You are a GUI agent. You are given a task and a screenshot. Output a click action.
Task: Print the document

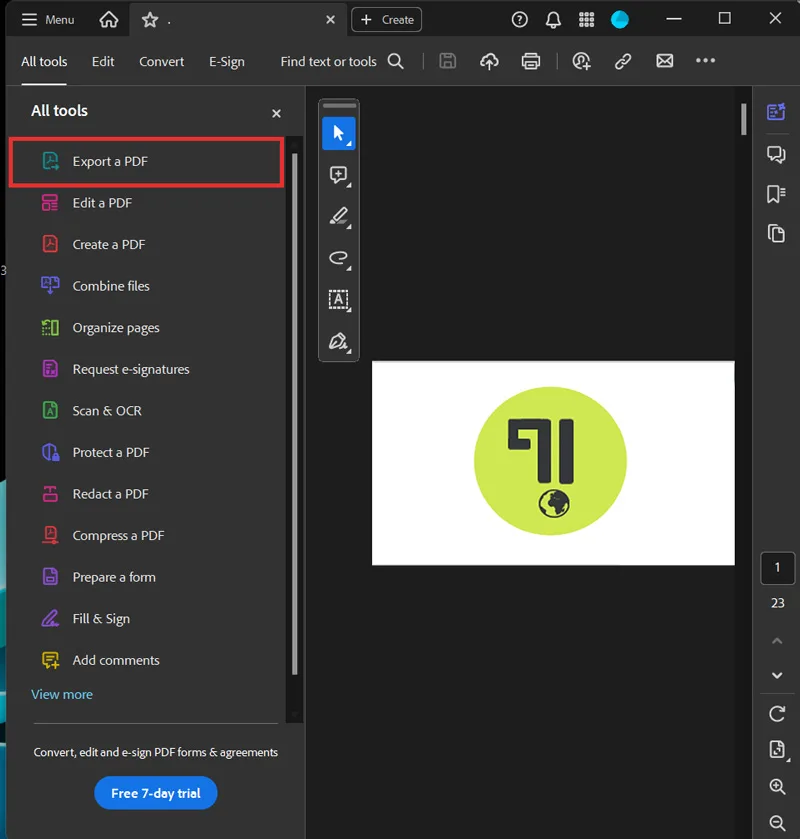coord(530,61)
